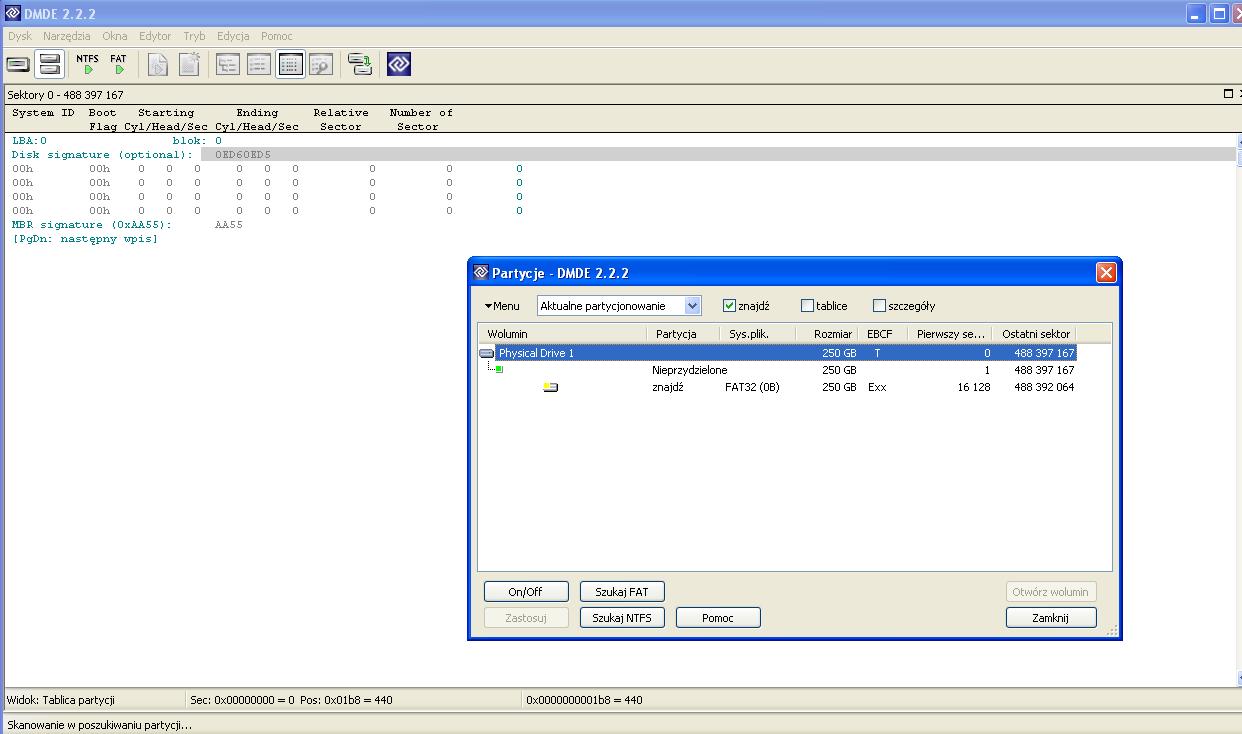Image resolution: width=1242 pixels, height=734 pixels.
Task: Close the Partycje dialog with red X
Action: 1106,273
